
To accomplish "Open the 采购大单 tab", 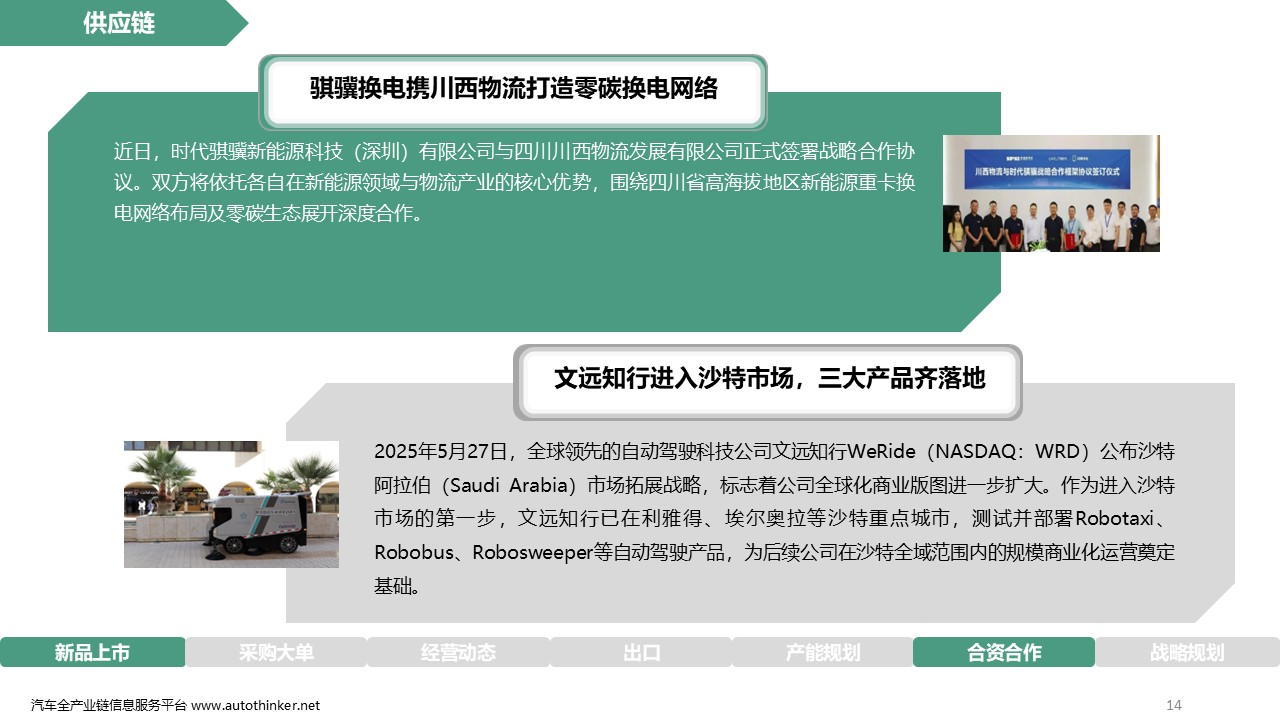I will (x=276, y=653).
